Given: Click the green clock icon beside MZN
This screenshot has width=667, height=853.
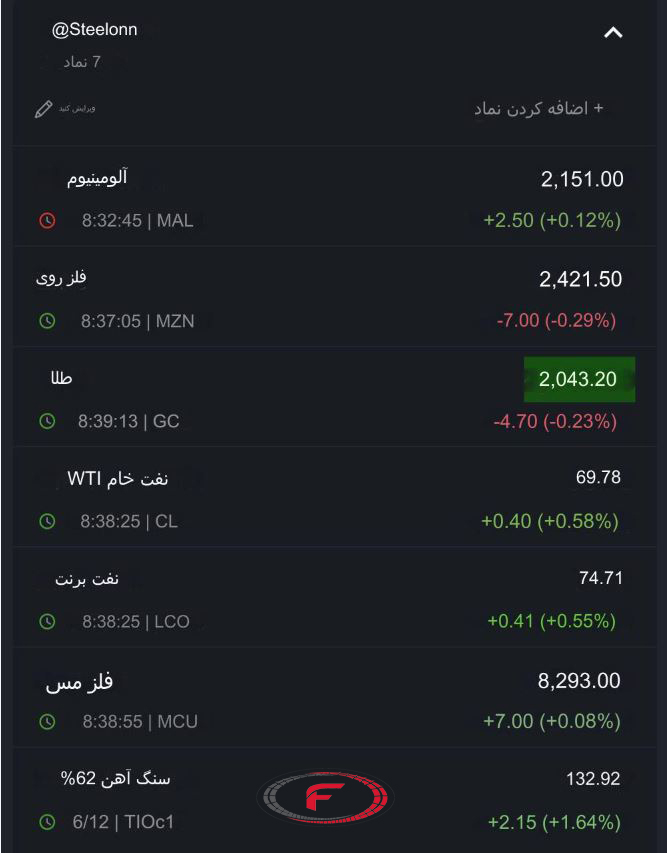Looking at the screenshot, I should coord(47,321).
